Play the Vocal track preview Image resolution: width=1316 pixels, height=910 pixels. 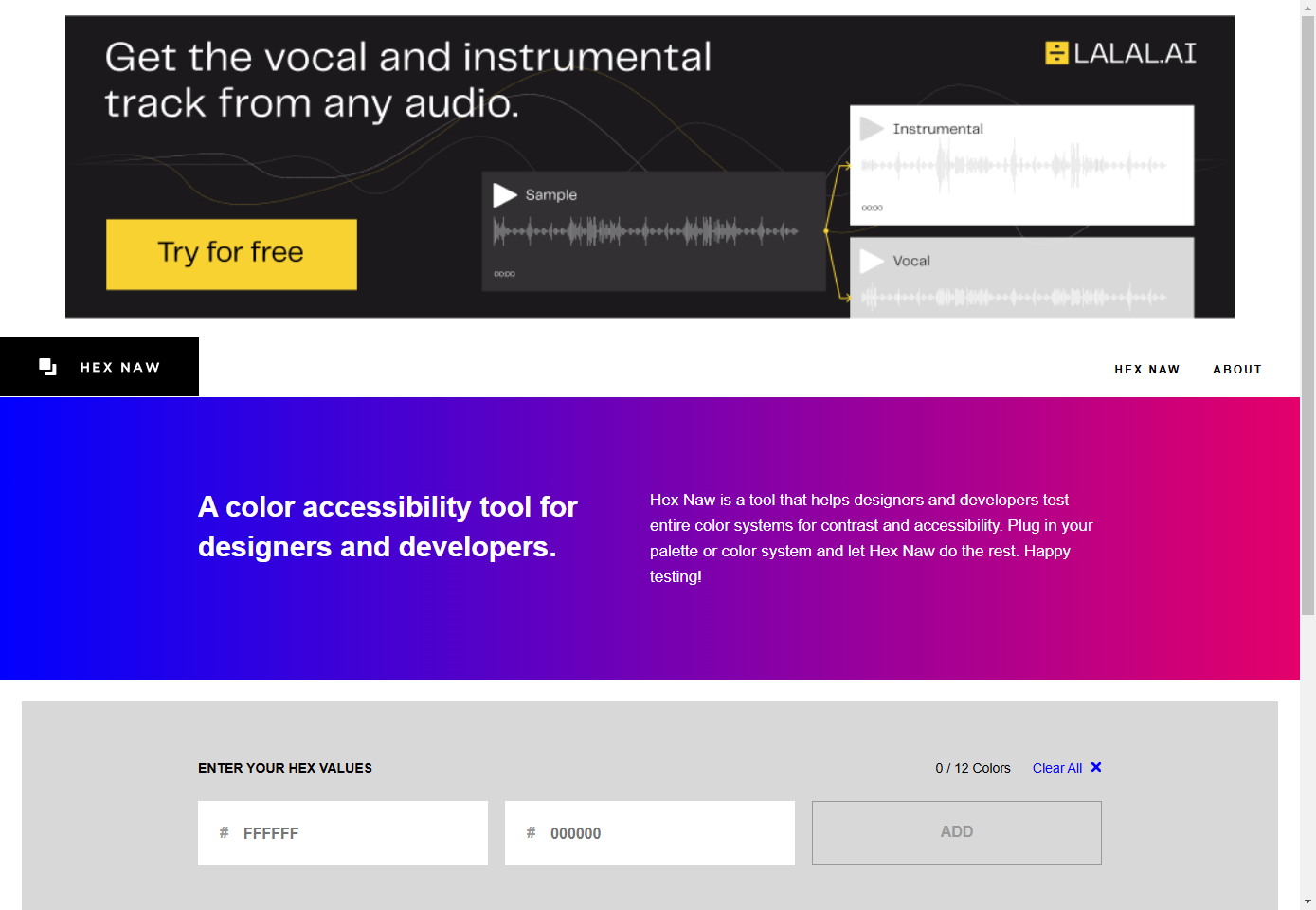872,261
